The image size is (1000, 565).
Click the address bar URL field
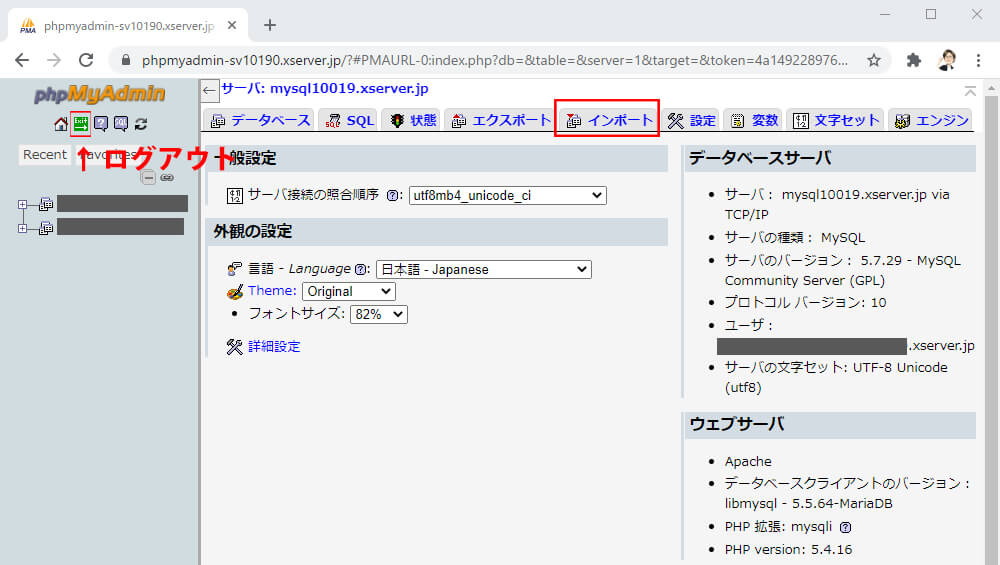494,60
